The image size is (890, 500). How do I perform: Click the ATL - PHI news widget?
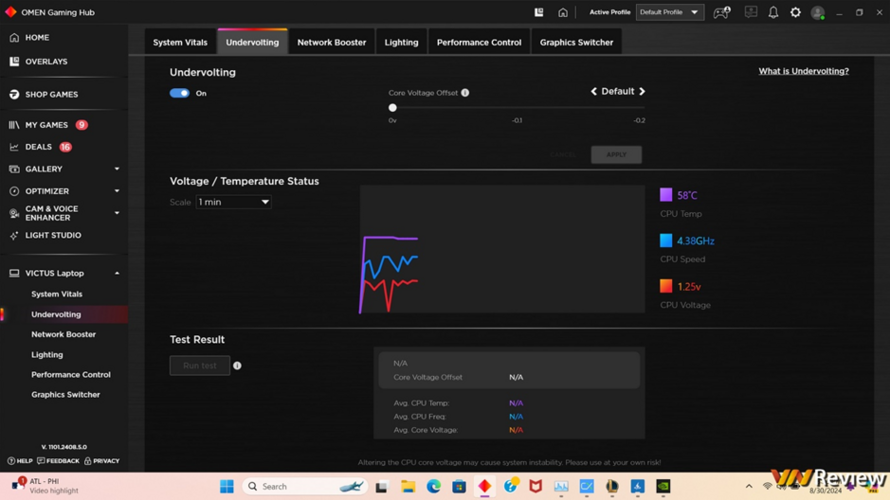tap(45, 486)
